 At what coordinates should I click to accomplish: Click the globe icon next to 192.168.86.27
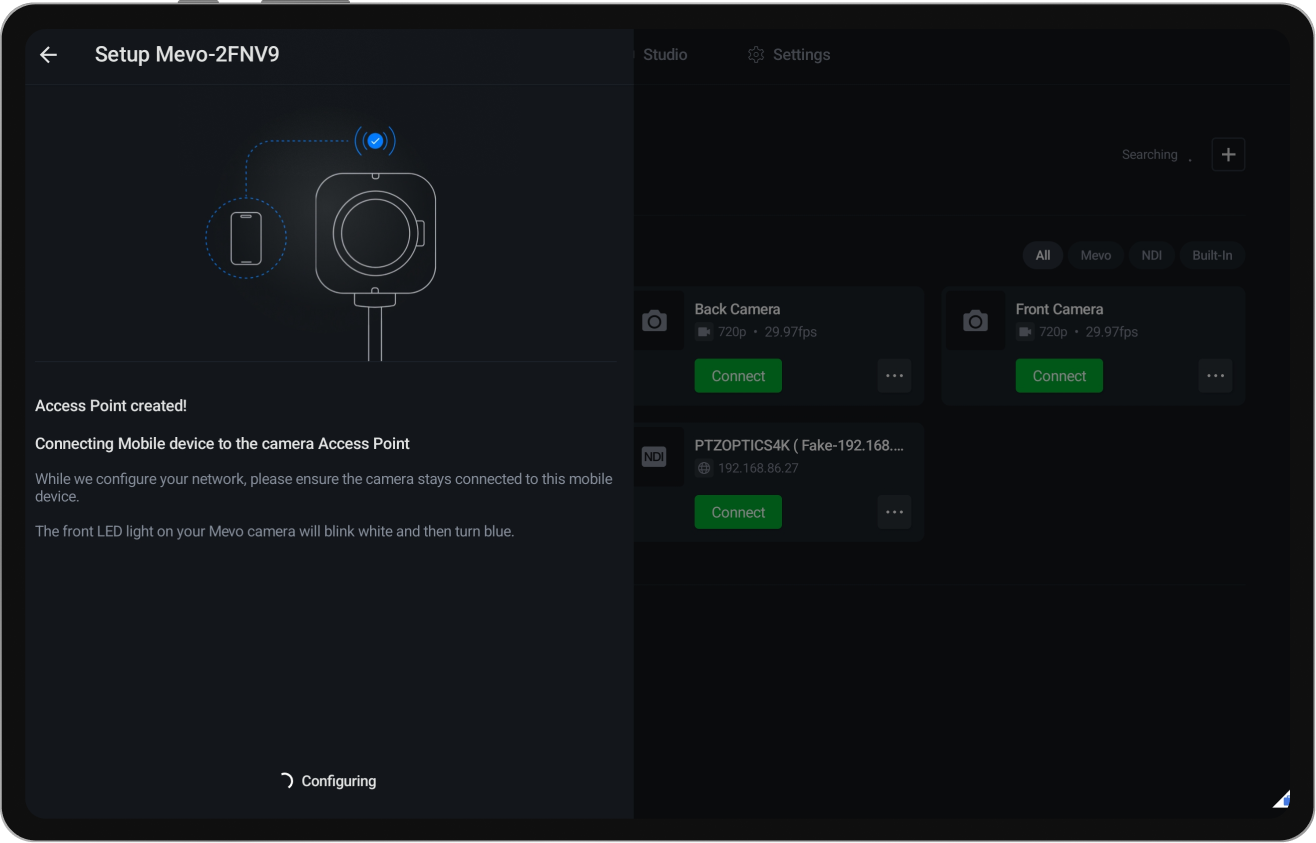coord(704,468)
